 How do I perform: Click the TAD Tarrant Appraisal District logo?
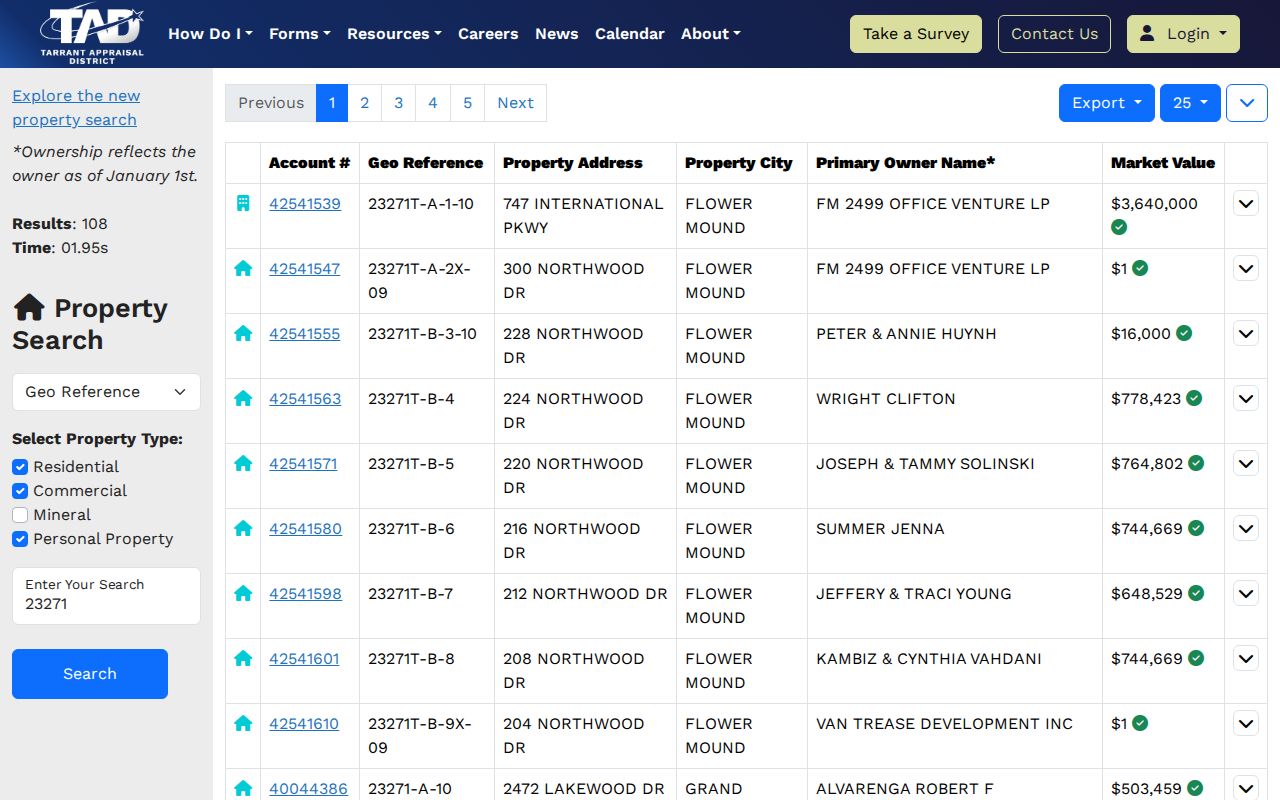point(92,34)
